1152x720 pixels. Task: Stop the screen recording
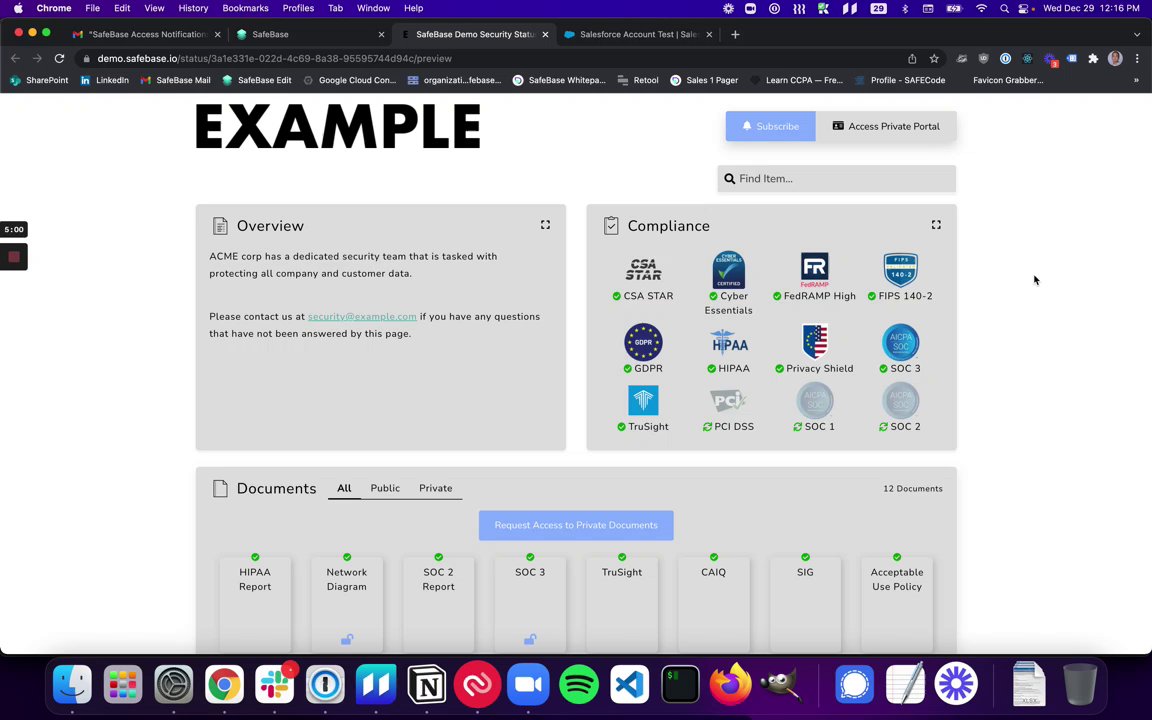coord(13,257)
